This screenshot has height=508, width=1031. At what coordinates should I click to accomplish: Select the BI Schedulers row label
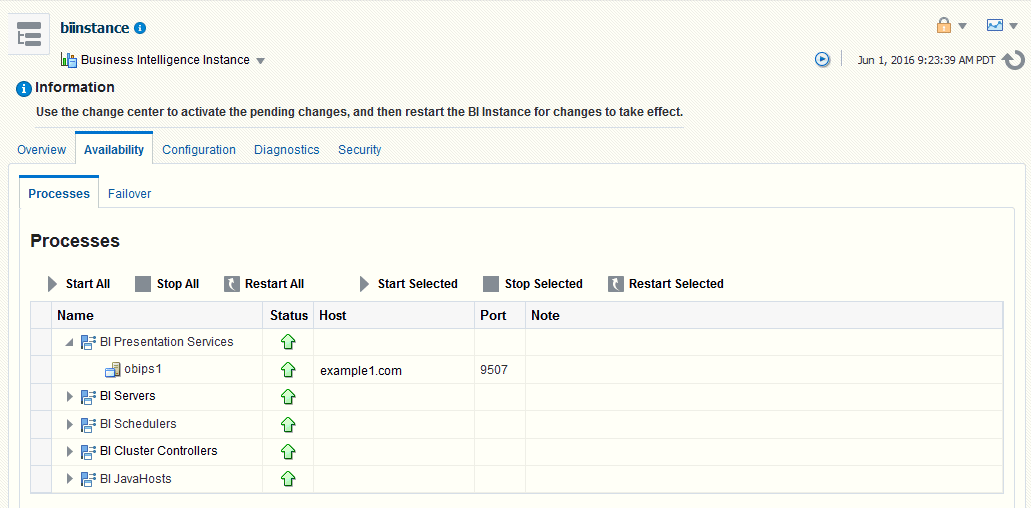point(138,424)
